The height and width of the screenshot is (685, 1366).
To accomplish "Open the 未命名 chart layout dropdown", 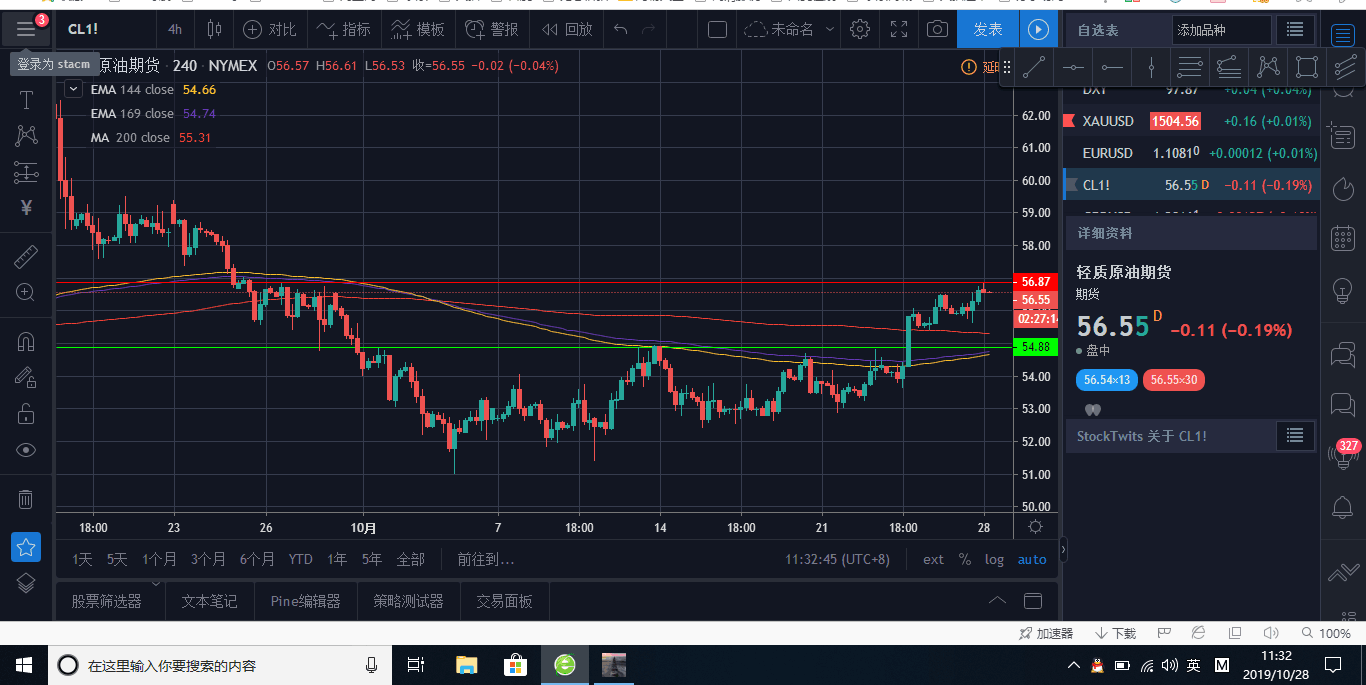I will click(781, 29).
